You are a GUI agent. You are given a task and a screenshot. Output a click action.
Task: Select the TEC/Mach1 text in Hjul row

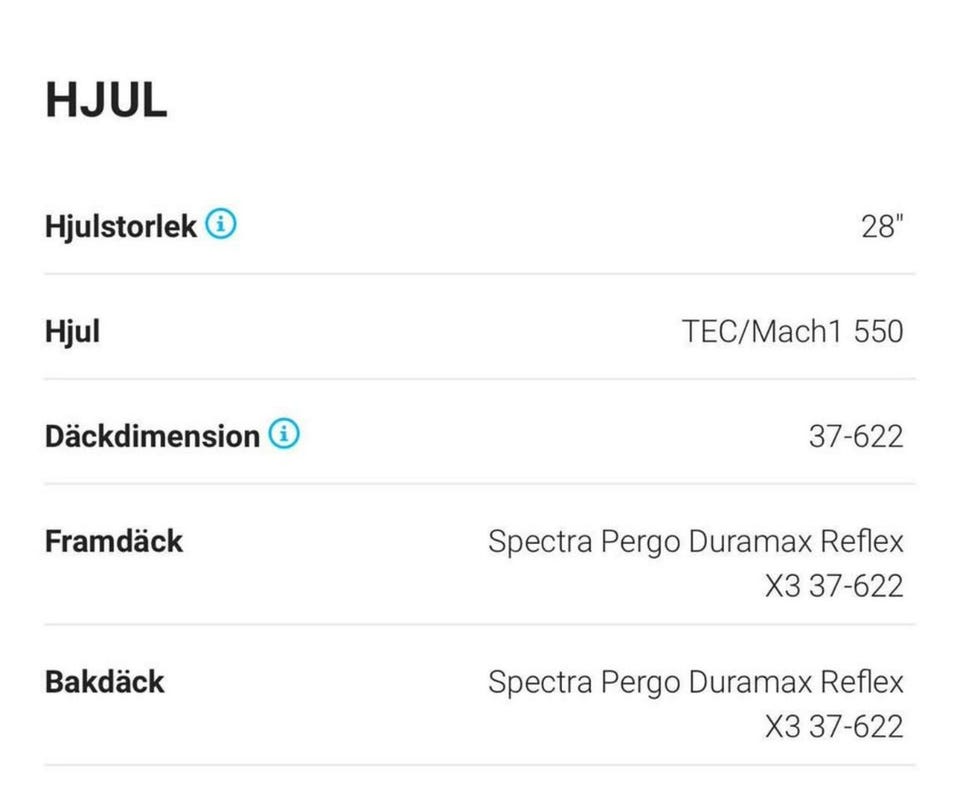tap(763, 331)
